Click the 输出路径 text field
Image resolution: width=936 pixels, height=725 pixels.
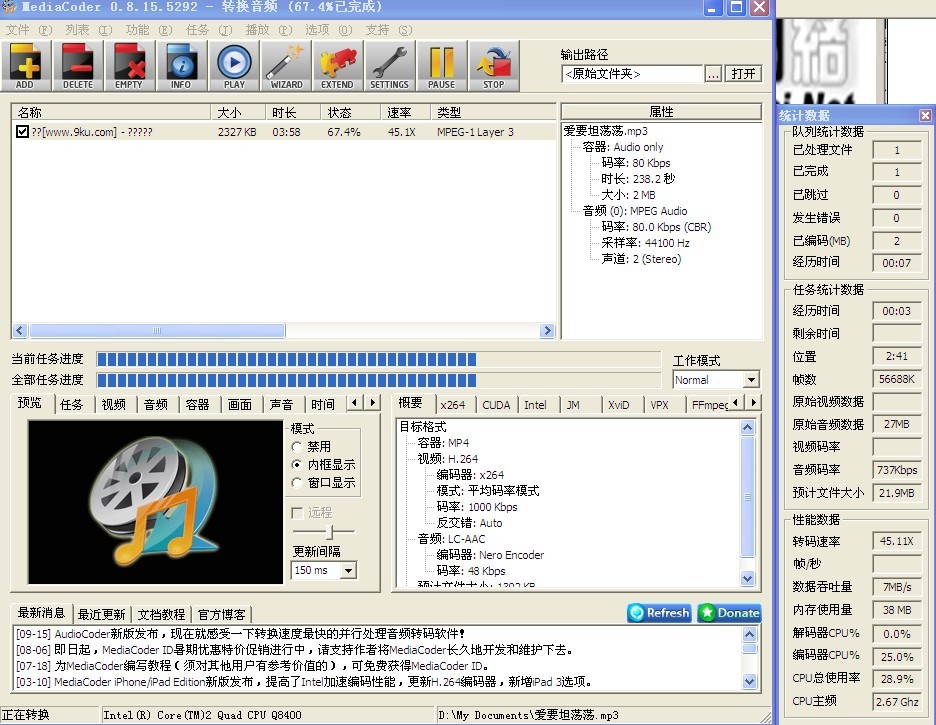pyautogui.click(x=632, y=74)
